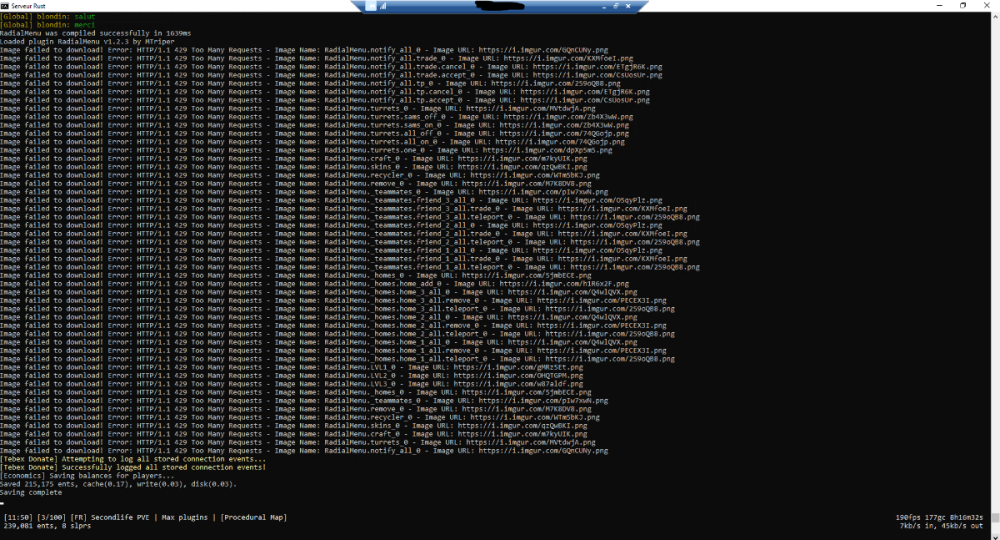
Task: Click the 'Loaded plugin RadialMenu' log line
Action: 72,41
